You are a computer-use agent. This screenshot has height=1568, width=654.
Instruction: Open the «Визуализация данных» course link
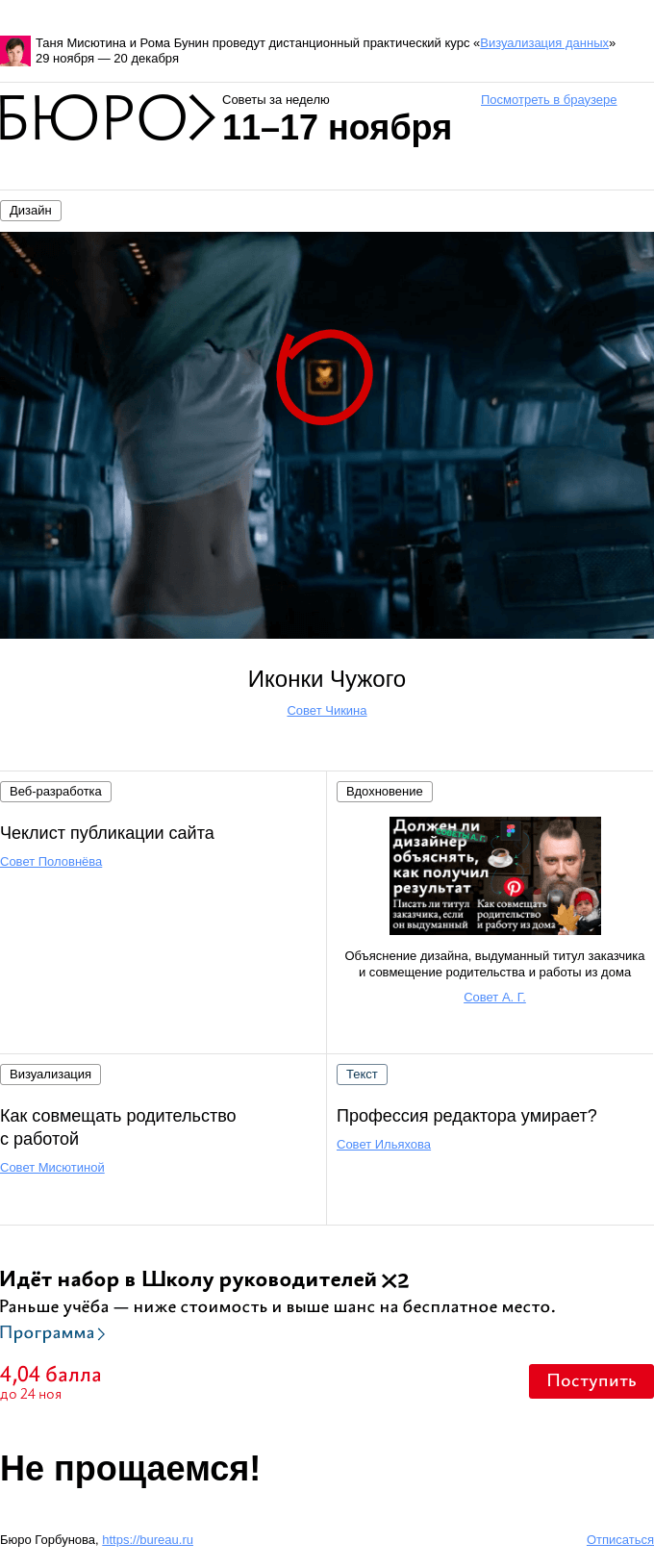[x=544, y=43]
